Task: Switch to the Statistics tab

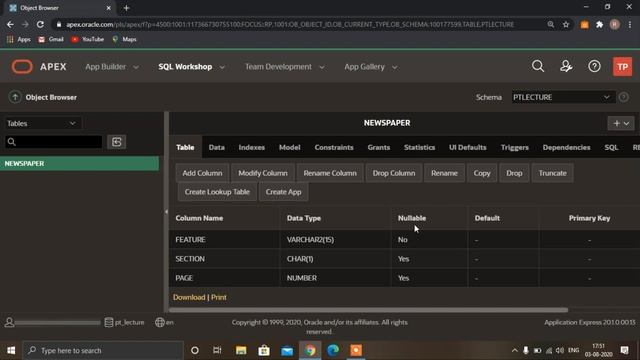Action: [x=419, y=147]
